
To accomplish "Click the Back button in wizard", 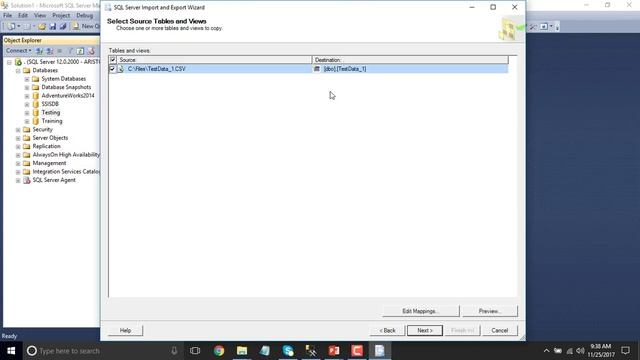I will (387, 330).
